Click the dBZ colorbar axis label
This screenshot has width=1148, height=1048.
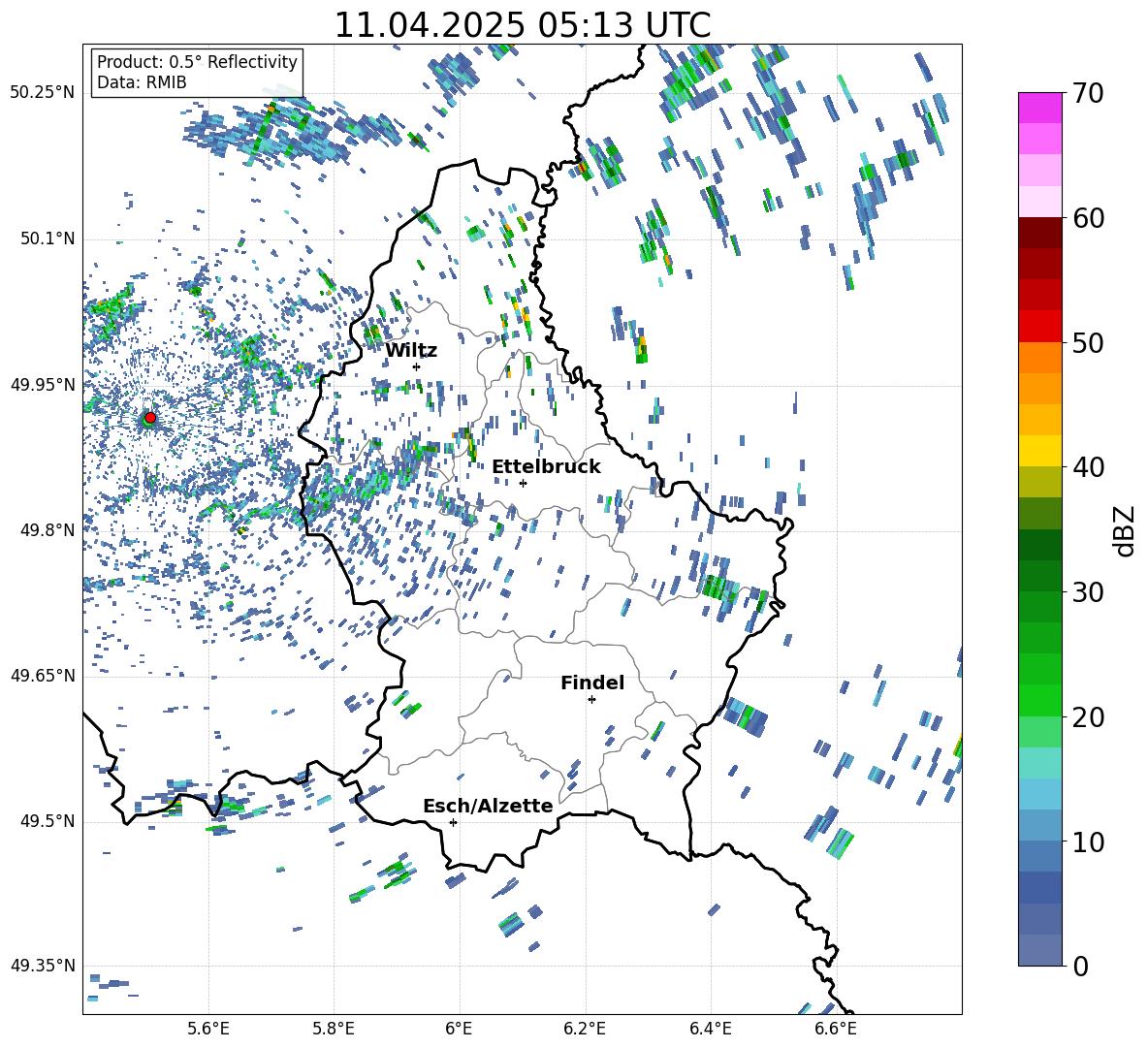[x=1124, y=530]
